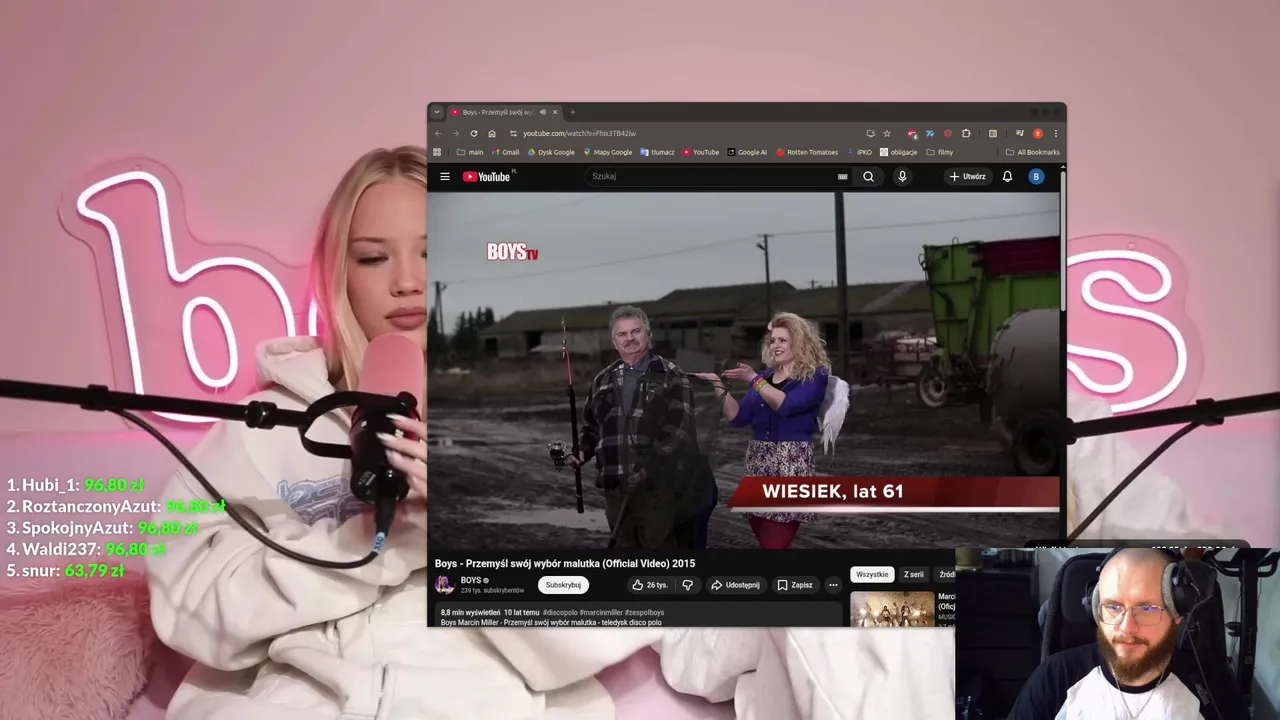Viewport: 1280px width, 720px height.
Task: Click the video title text
Action: pyautogui.click(x=565, y=564)
